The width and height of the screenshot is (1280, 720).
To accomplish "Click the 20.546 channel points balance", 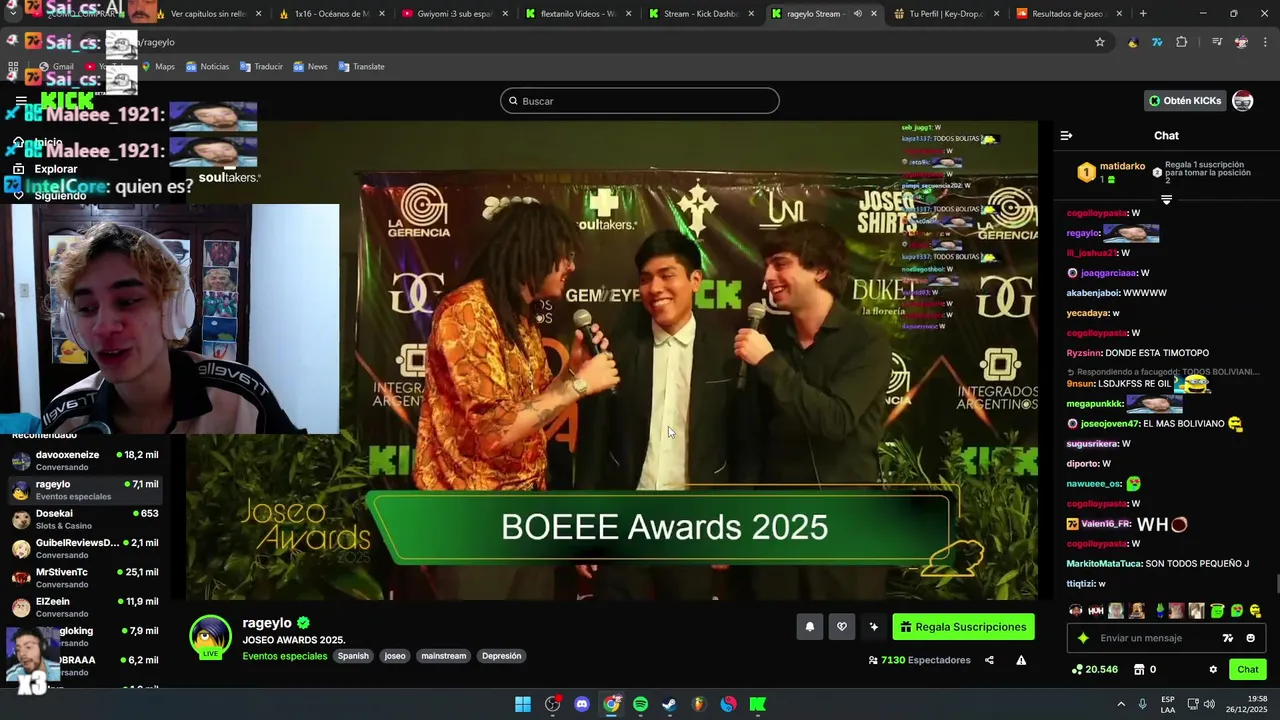I will pyautogui.click(x=1095, y=670).
